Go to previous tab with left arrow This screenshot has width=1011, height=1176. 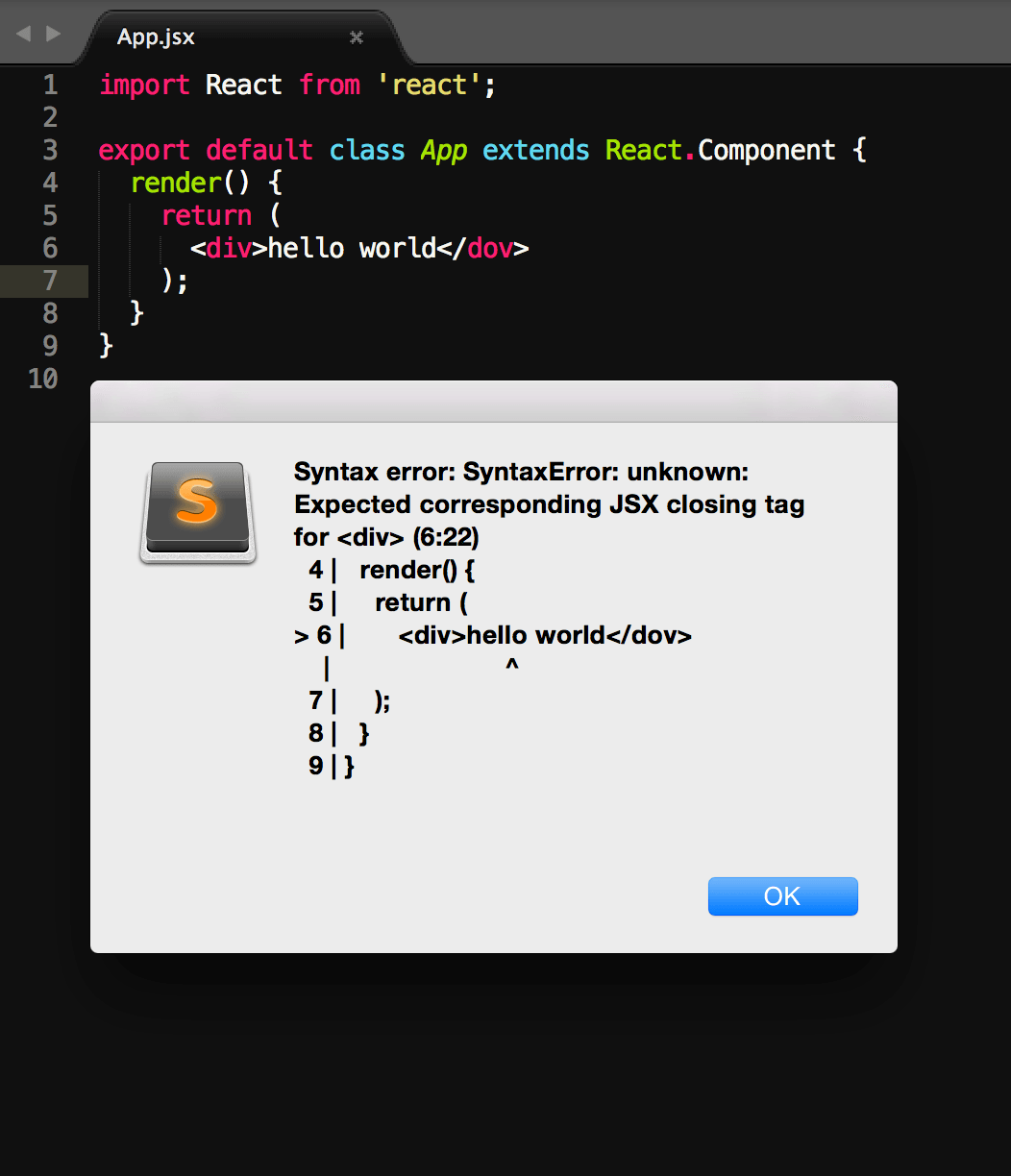coord(24,34)
